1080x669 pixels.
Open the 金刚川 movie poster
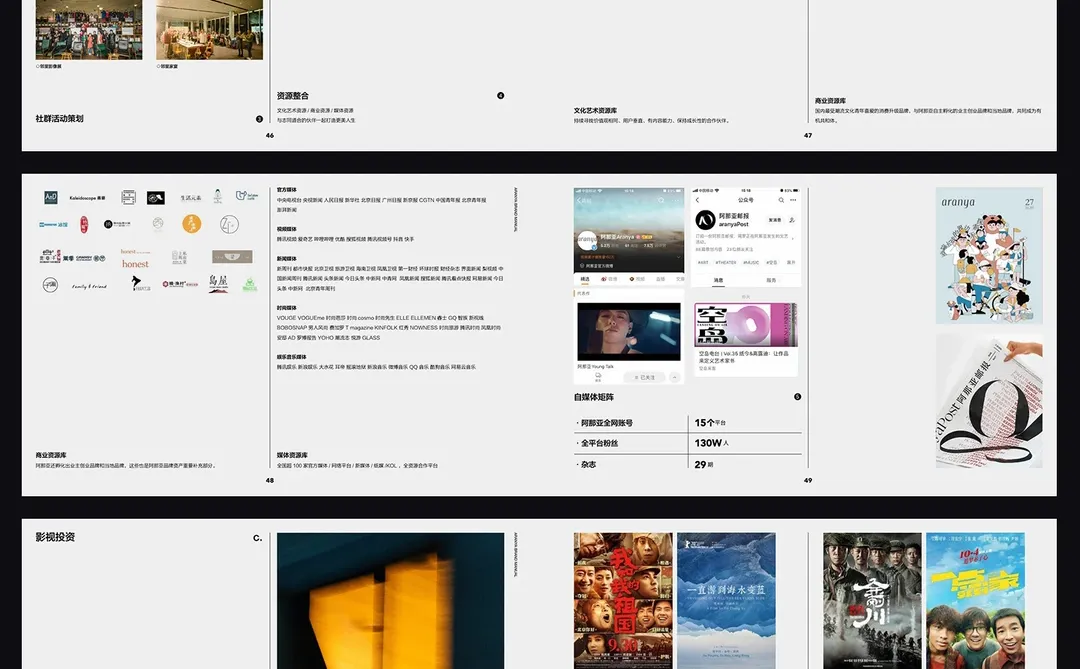click(x=872, y=600)
